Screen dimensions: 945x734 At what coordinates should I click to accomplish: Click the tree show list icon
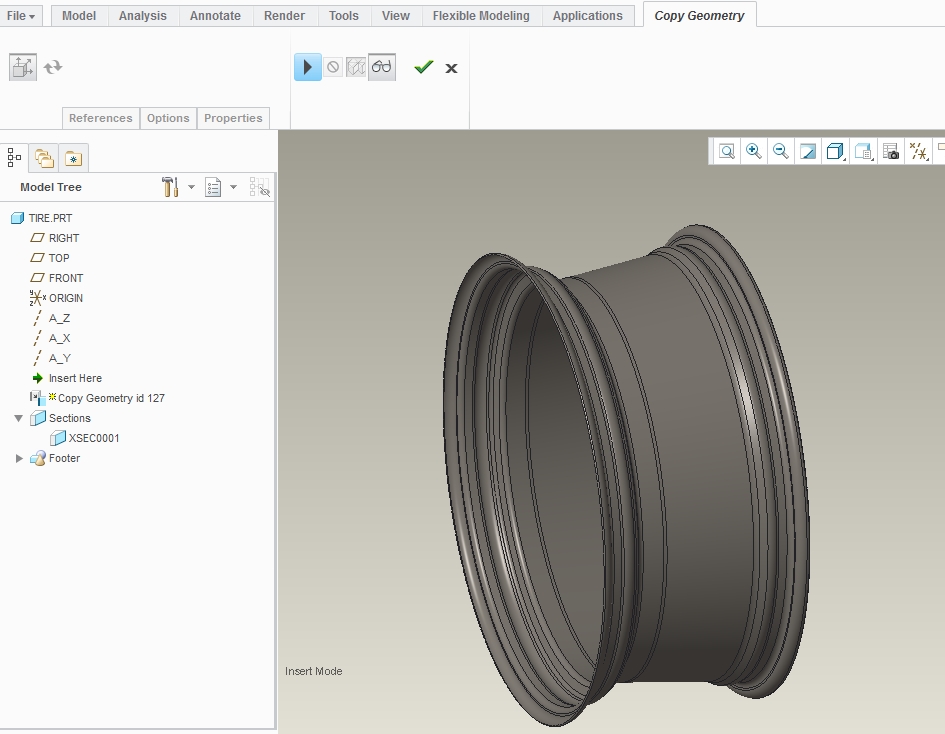coord(213,187)
